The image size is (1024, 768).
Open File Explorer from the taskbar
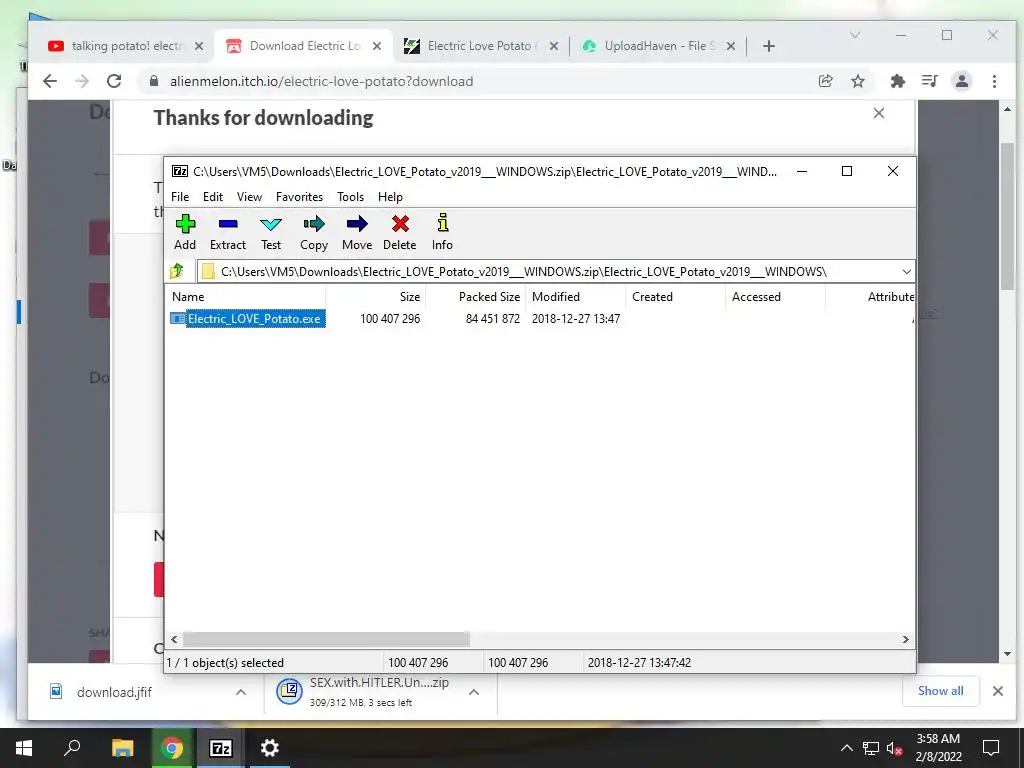point(122,748)
